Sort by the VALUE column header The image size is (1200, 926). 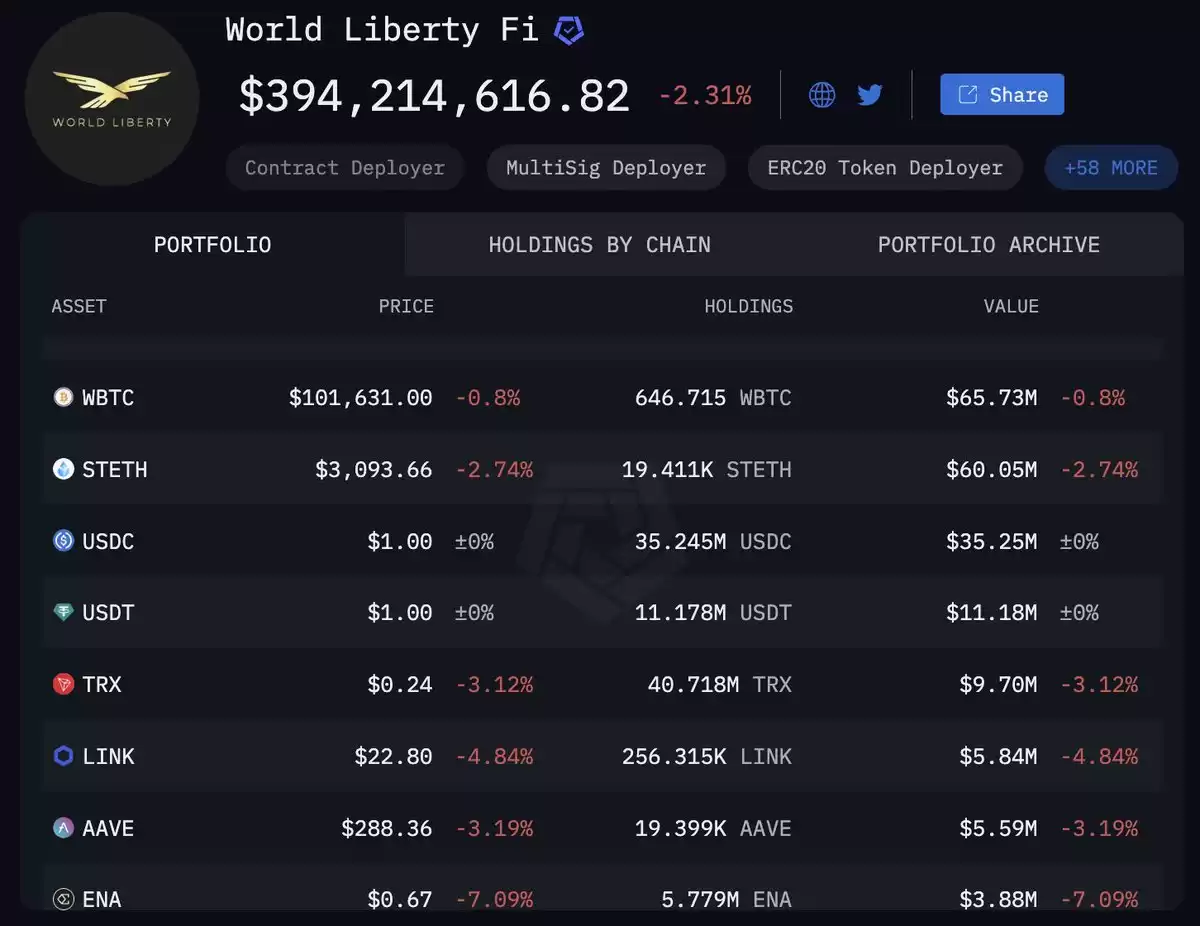pyautogui.click(x=1011, y=307)
